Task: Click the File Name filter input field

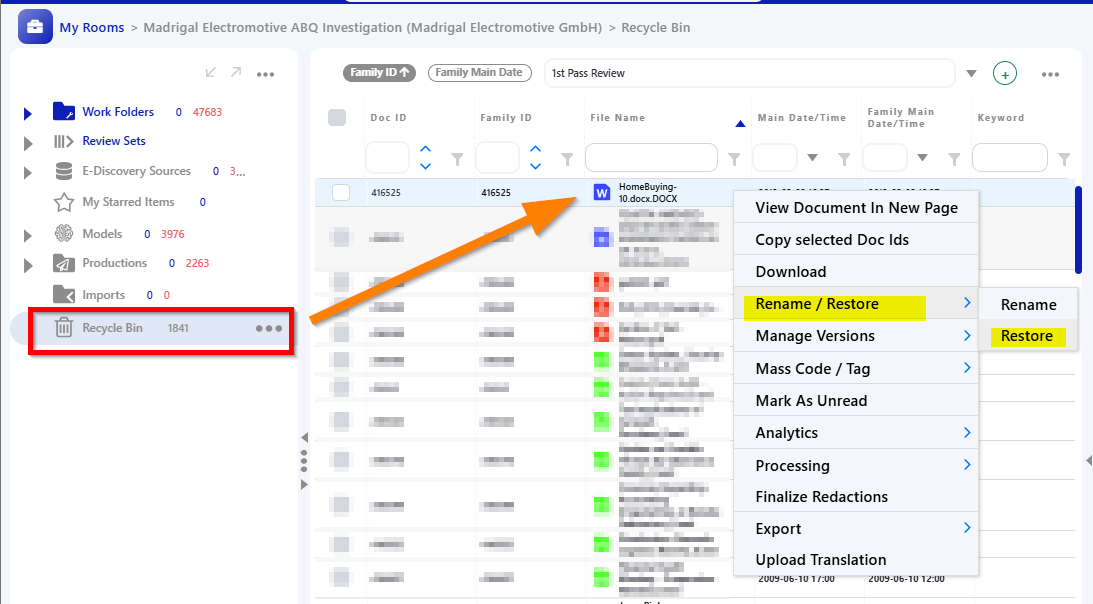Action: [x=651, y=158]
